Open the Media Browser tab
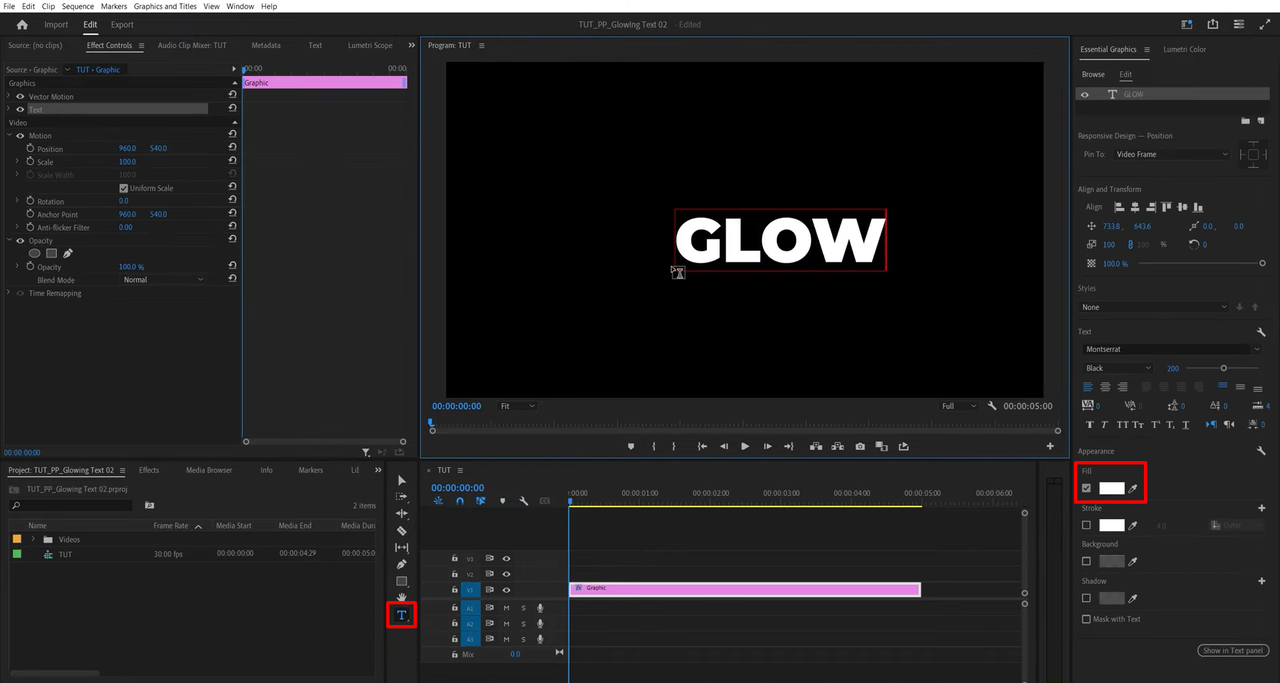Image resolution: width=1280 pixels, height=683 pixels. coord(209,470)
